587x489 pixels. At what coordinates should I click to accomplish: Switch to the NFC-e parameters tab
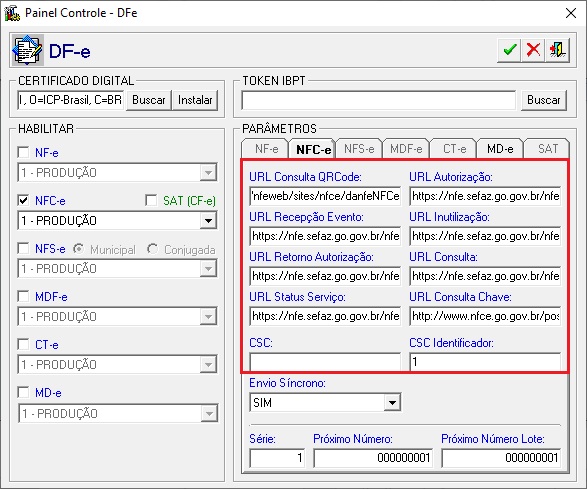(313, 149)
